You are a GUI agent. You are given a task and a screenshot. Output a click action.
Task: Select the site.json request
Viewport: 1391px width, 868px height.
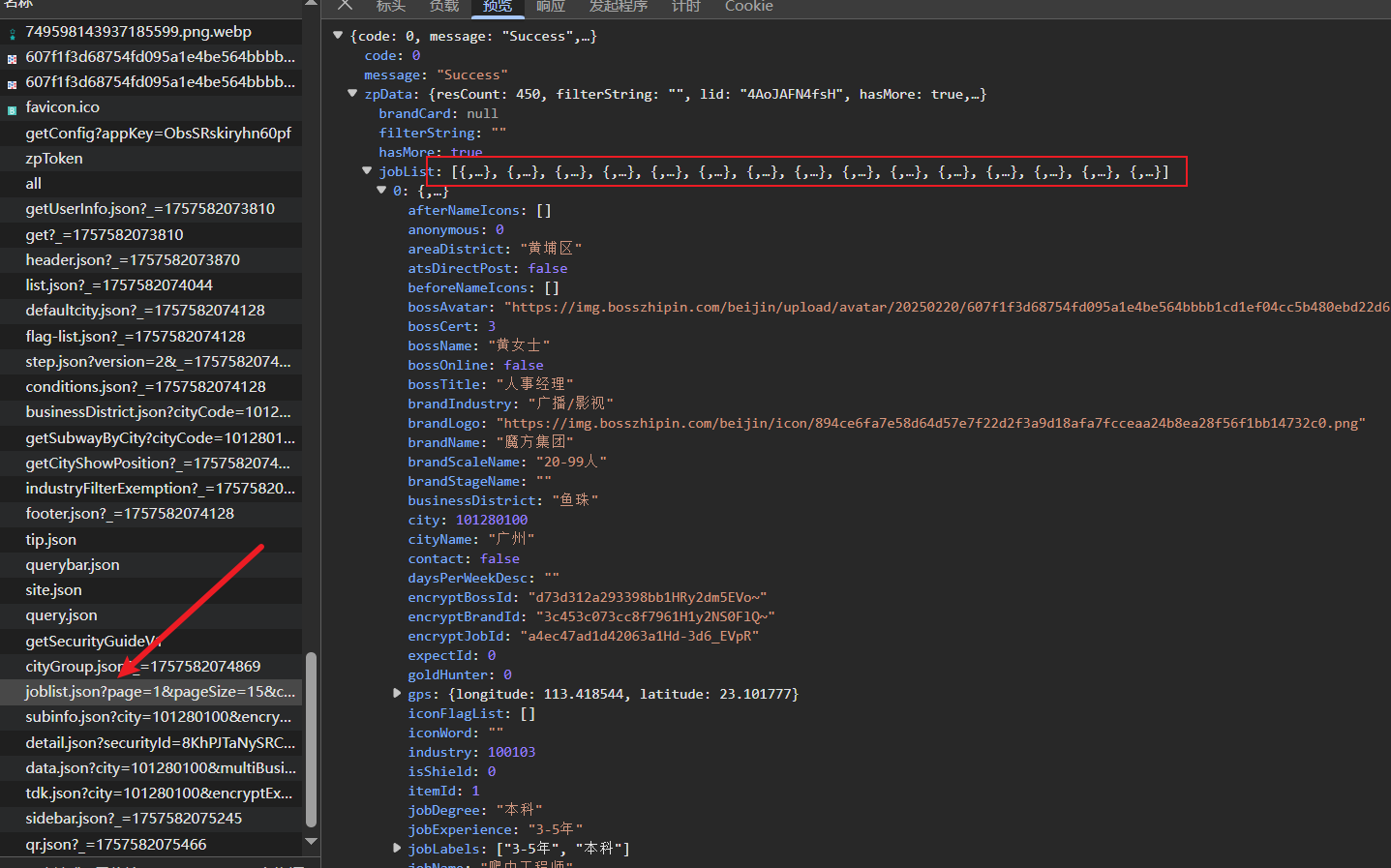tap(151, 590)
